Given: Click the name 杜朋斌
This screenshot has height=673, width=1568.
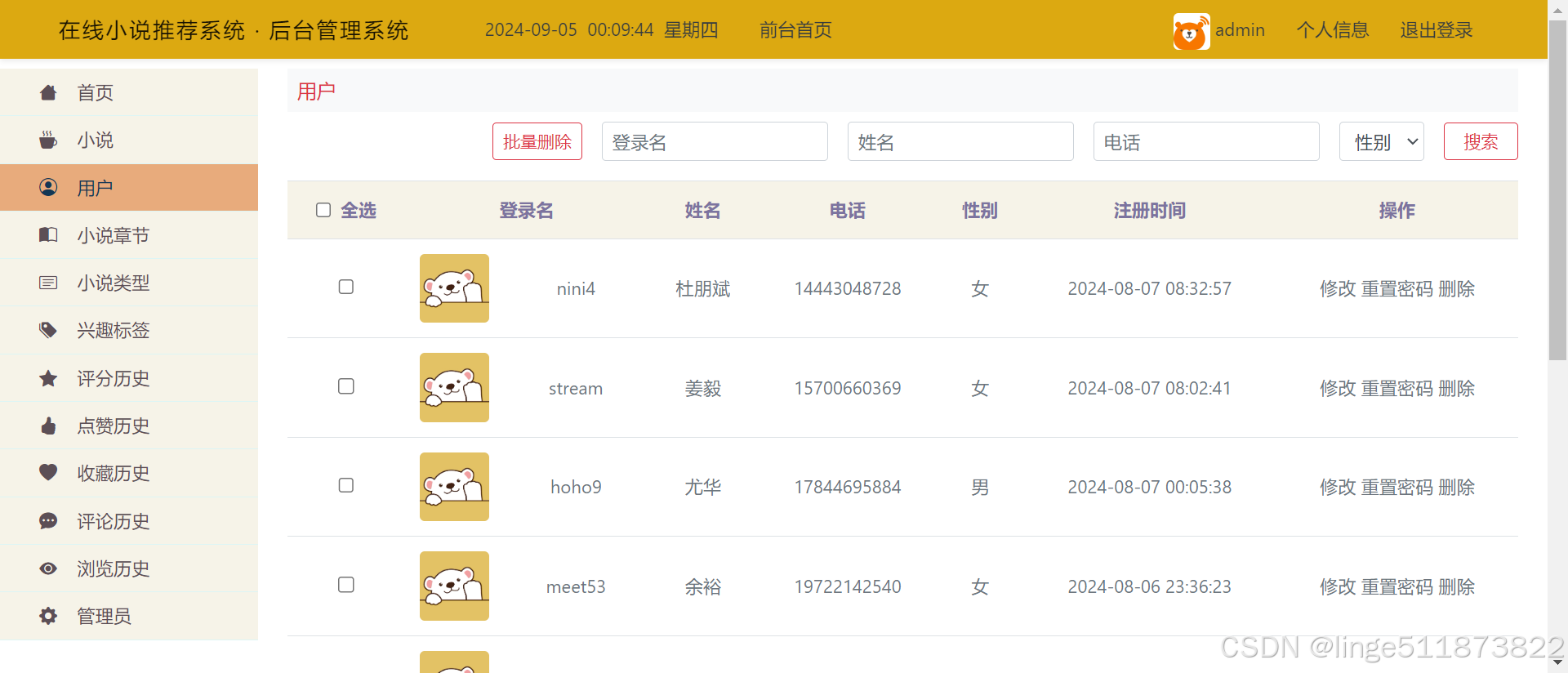Looking at the screenshot, I should click(x=702, y=288).
